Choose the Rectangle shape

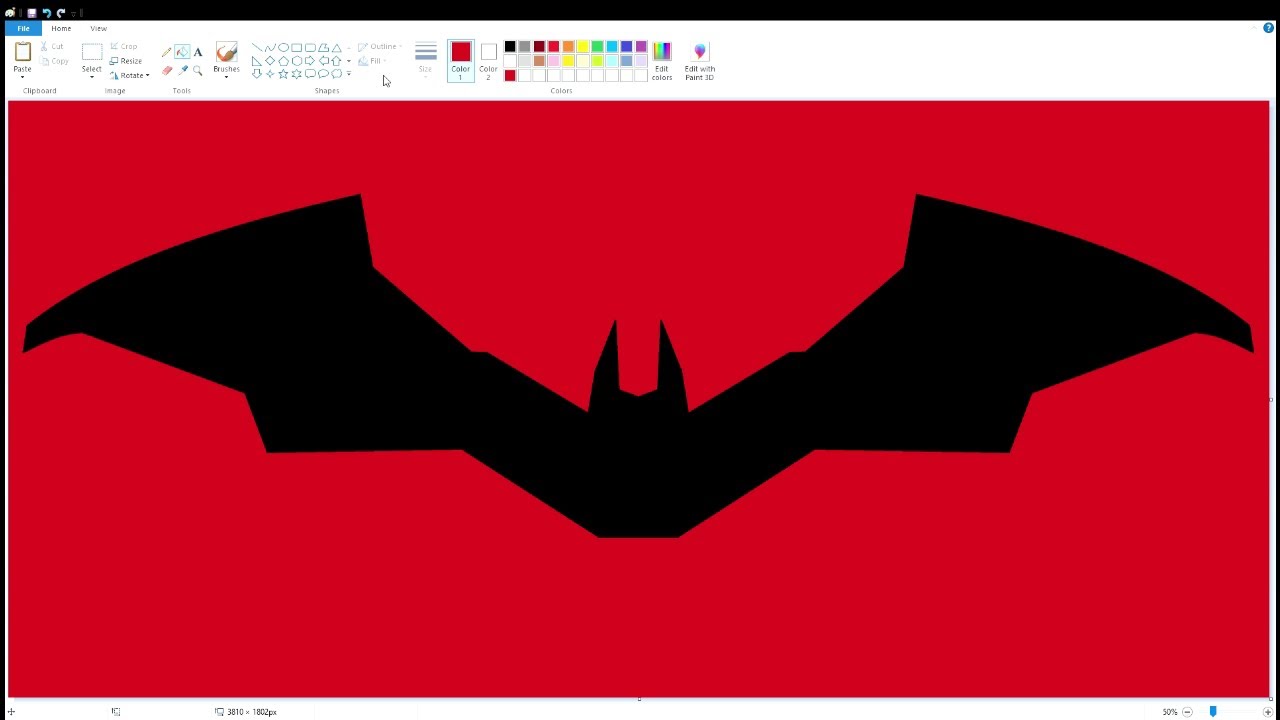297,47
